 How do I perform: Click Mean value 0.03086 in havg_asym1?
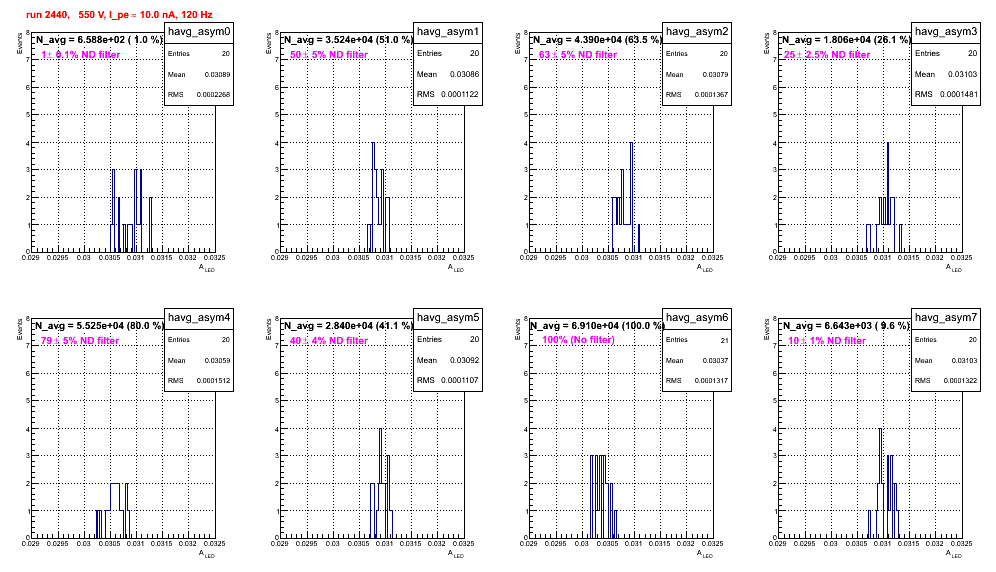coord(464,74)
